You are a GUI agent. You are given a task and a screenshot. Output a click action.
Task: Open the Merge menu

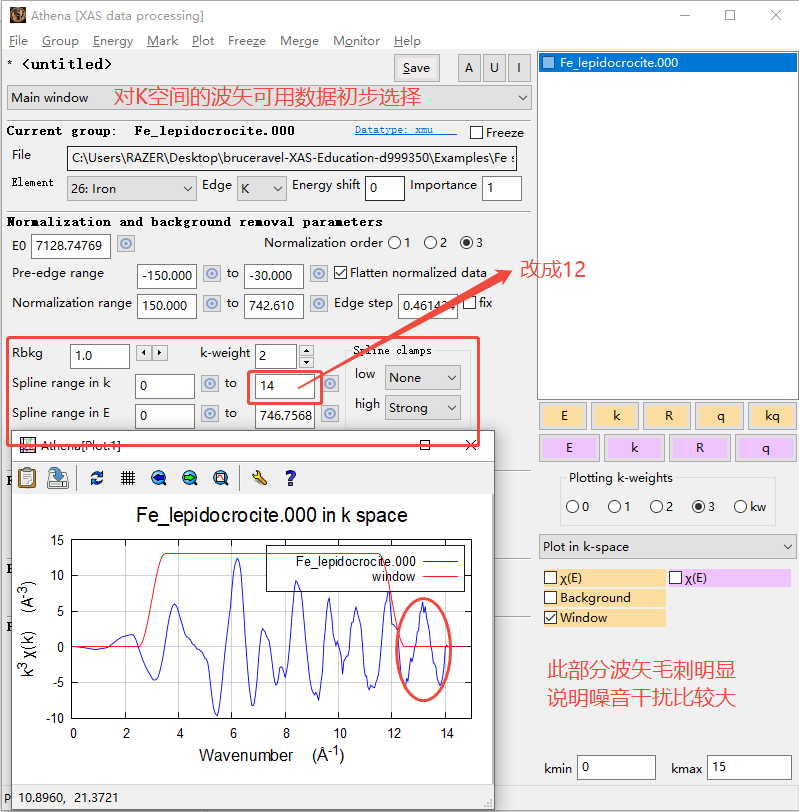299,41
